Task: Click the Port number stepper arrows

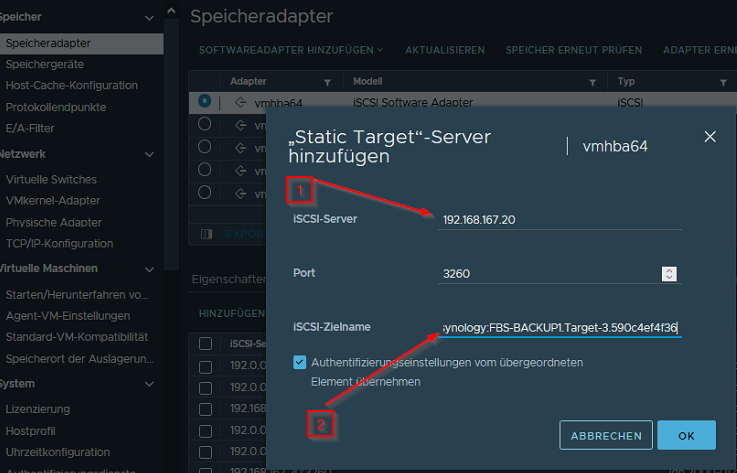Action: 669,273
